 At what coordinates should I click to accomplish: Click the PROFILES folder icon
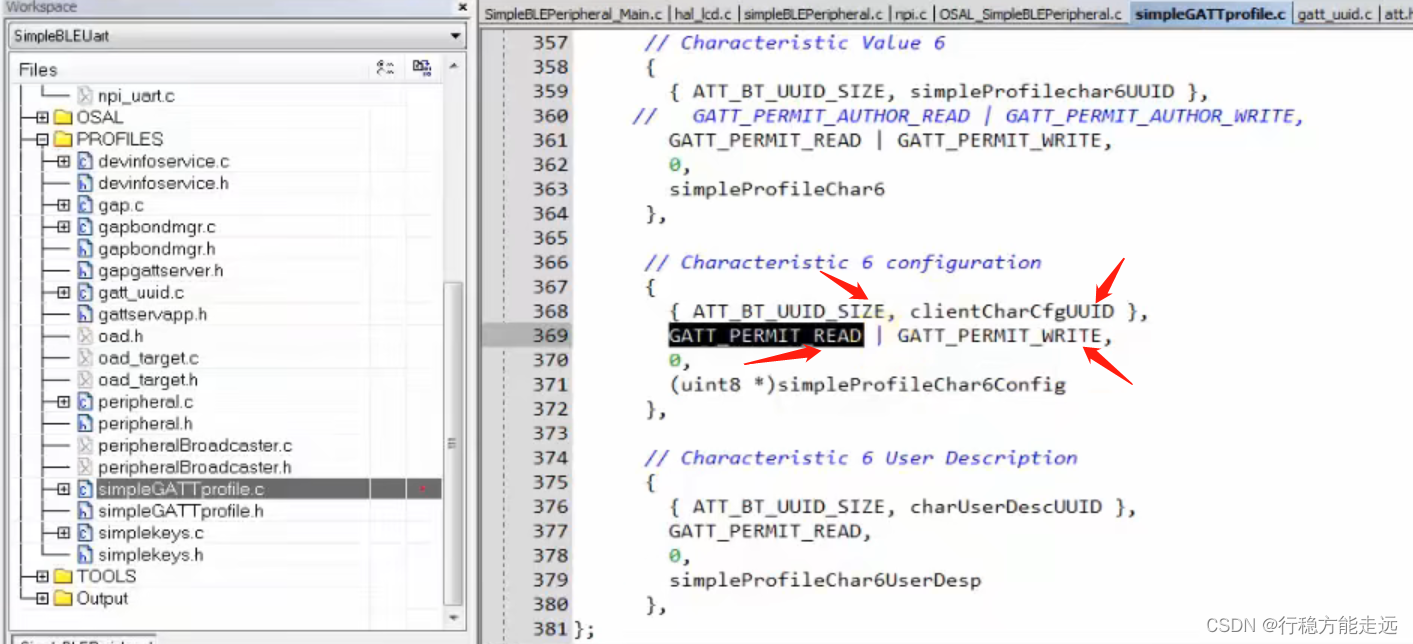pyautogui.click(x=63, y=139)
